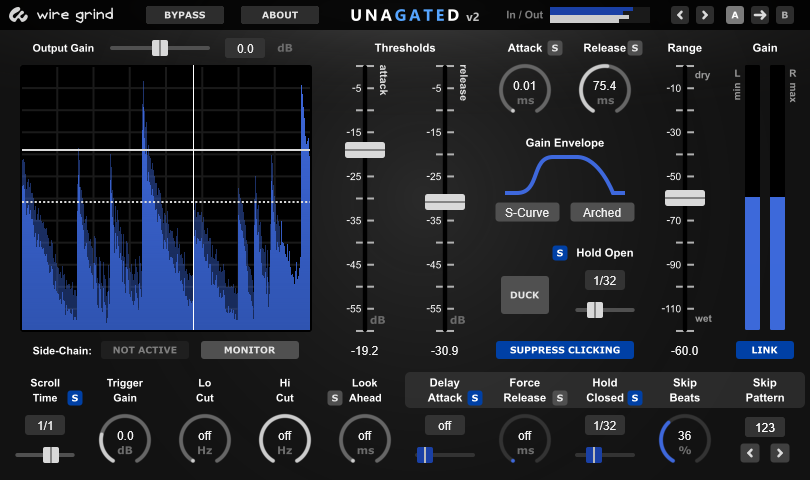
Task: Open the Hold Open 1/32 value box
Action: [x=605, y=281]
